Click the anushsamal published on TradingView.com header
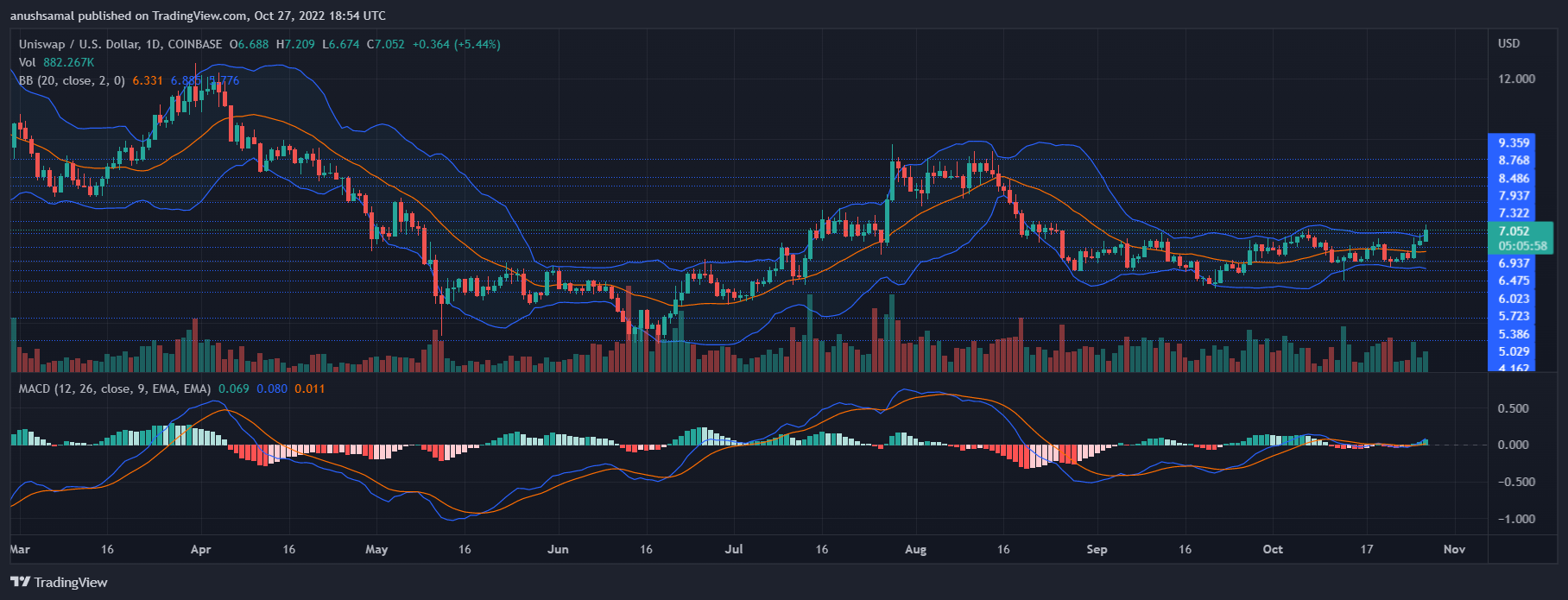 click(198, 16)
